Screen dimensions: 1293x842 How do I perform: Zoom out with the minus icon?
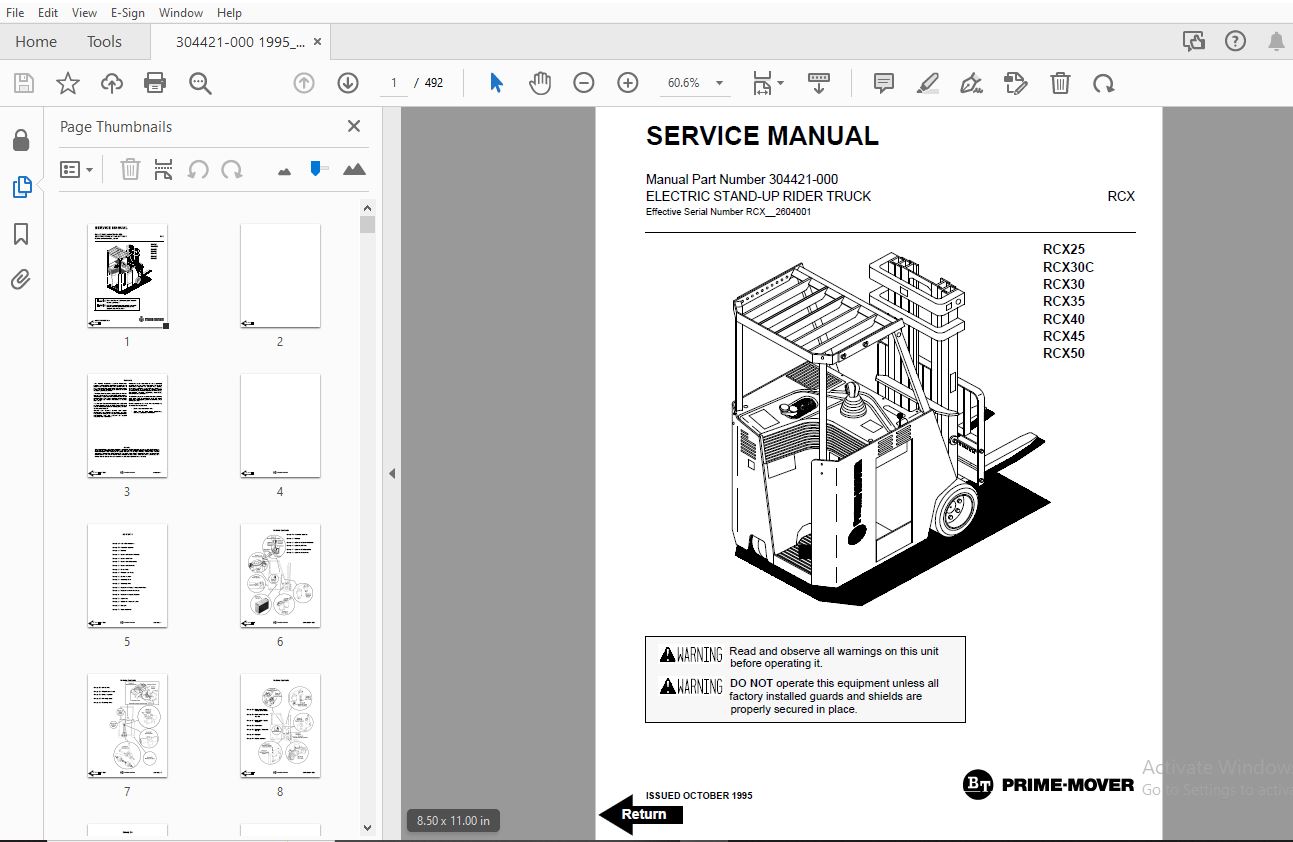click(x=584, y=83)
